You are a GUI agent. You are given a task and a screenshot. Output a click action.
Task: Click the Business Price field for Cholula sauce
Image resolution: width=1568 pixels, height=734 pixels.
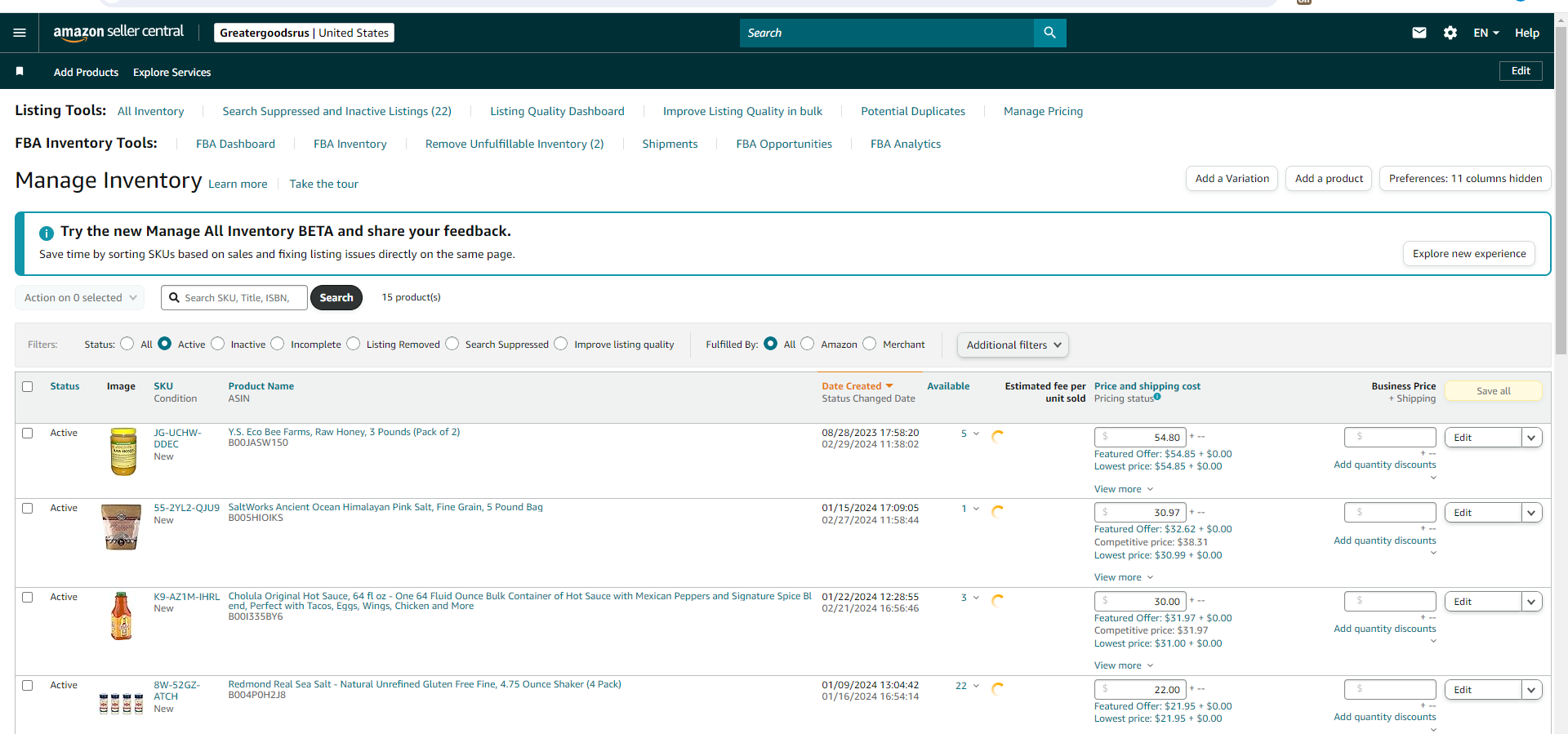1390,602
